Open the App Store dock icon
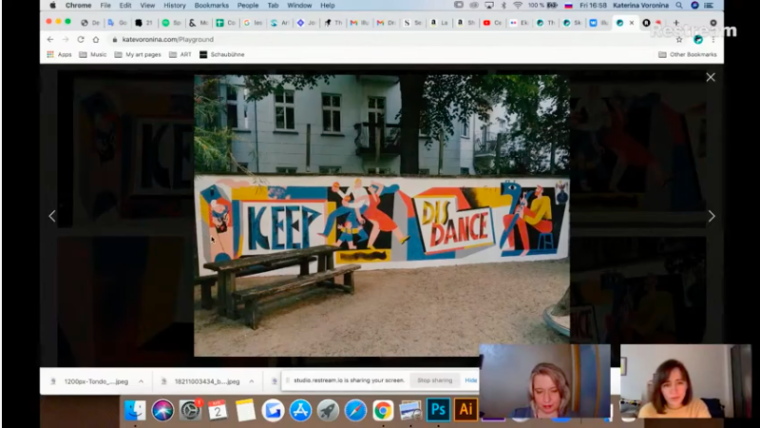 (x=300, y=410)
